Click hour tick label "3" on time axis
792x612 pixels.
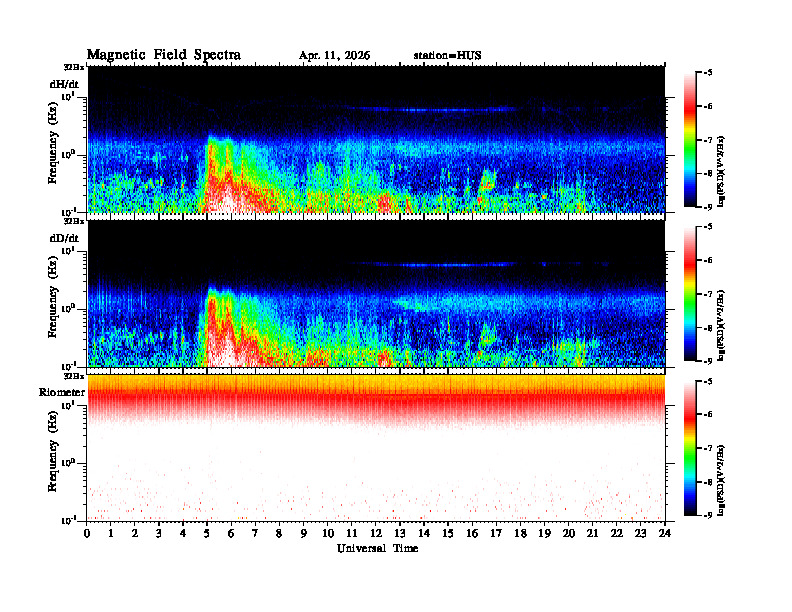[x=159, y=533]
